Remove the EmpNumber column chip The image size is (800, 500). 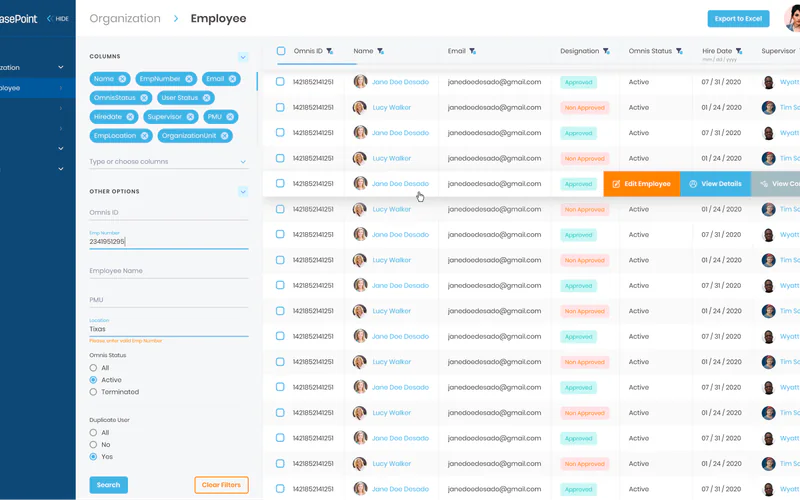(x=189, y=79)
